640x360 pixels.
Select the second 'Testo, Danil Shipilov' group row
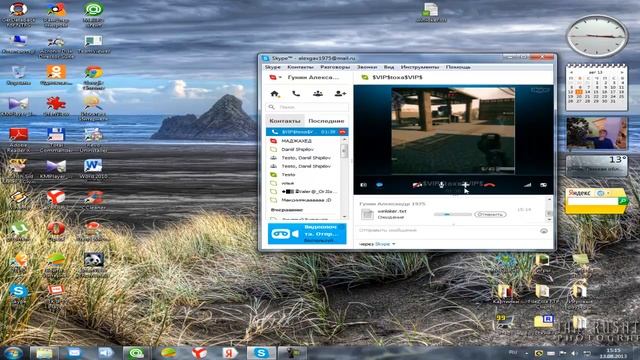coord(303,167)
